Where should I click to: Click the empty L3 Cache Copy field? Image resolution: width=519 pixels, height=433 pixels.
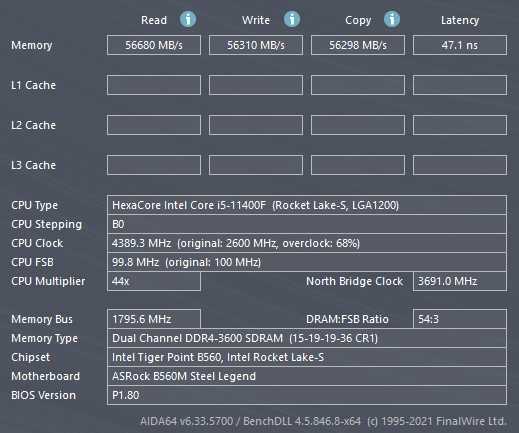[358, 165]
